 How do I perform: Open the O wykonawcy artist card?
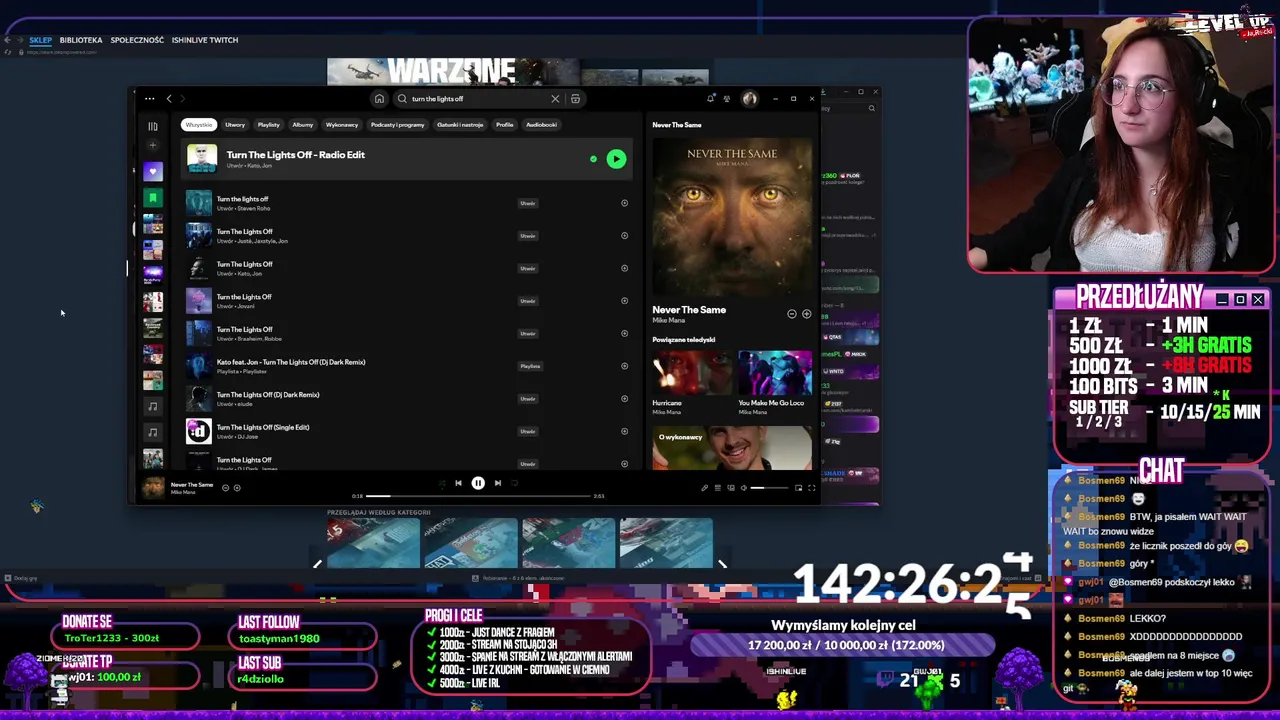tap(732, 448)
